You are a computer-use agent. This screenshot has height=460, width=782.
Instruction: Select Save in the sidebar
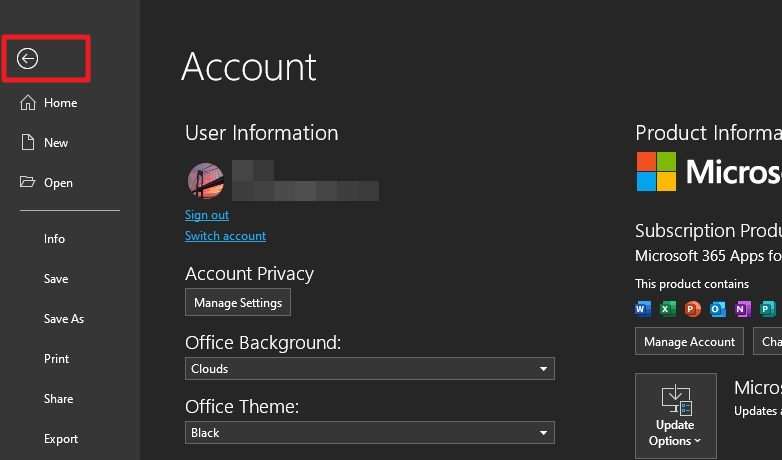coord(56,279)
